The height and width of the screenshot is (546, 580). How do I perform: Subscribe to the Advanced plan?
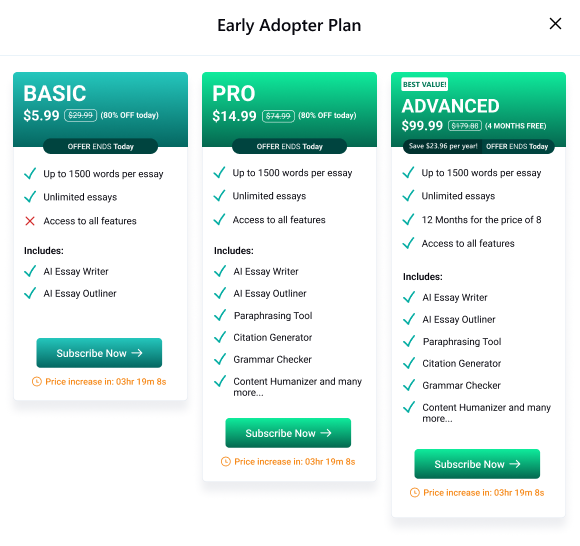[477, 464]
